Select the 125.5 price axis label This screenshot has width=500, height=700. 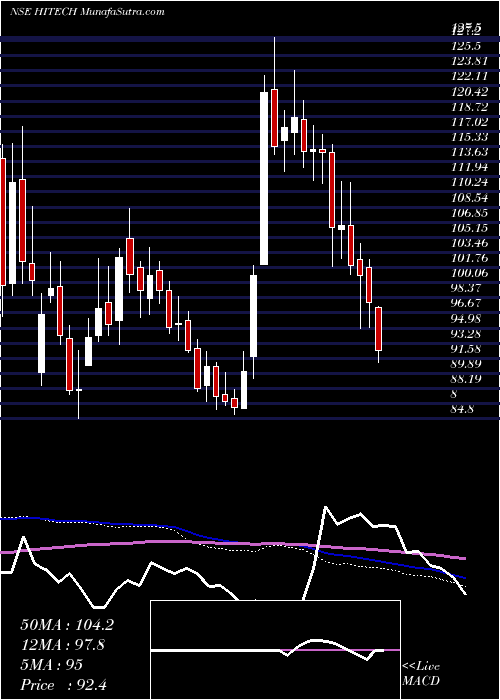pyautogui.click(x=467, y=46)
